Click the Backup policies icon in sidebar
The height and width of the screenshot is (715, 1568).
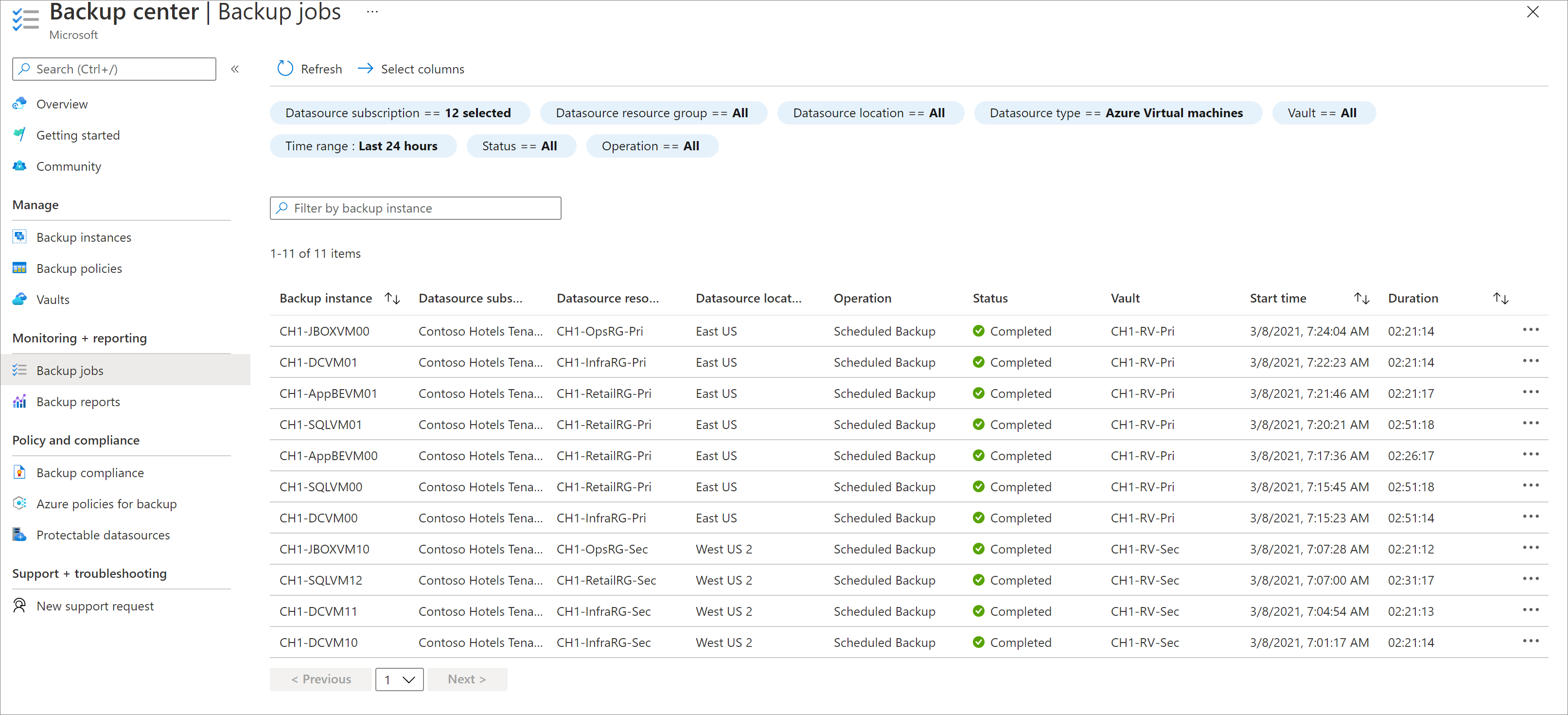point(19,267)
